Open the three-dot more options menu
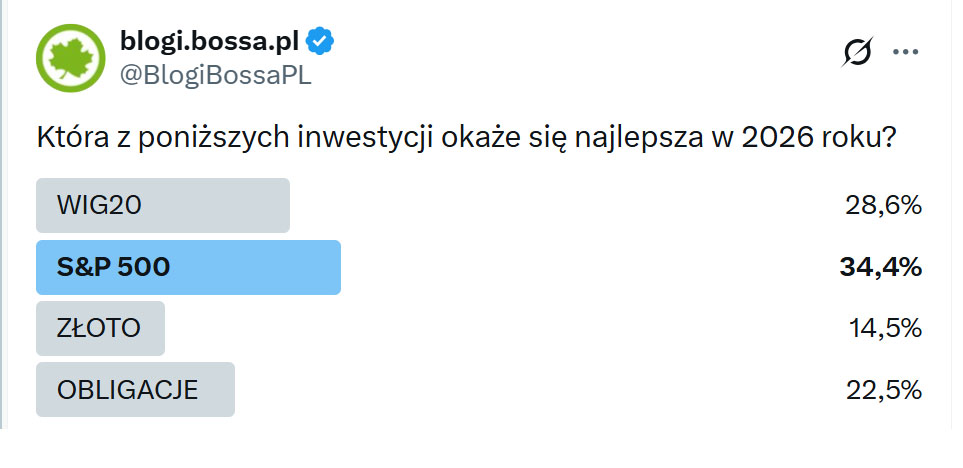Image resolution: width=963 pixels, height=468 pixels. [905, 52]
